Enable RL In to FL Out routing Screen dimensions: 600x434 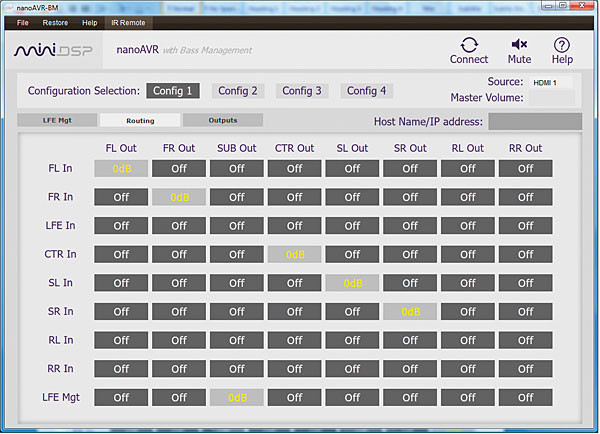click(x=121, y=340)
